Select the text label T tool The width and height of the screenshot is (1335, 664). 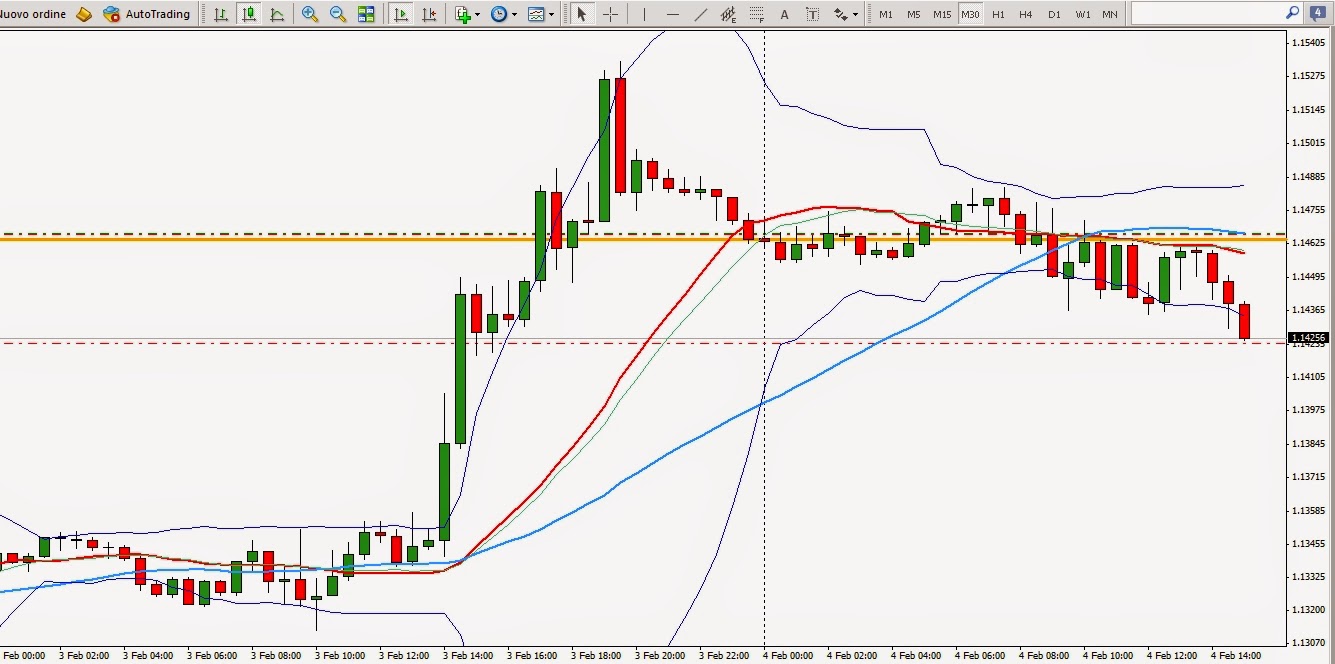(x=812, y=14)
